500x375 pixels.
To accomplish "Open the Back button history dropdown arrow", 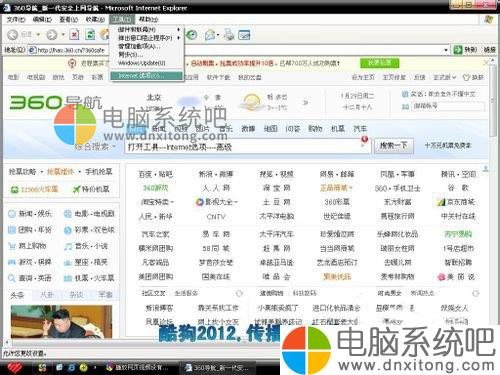I will click(x=38, y=35).
